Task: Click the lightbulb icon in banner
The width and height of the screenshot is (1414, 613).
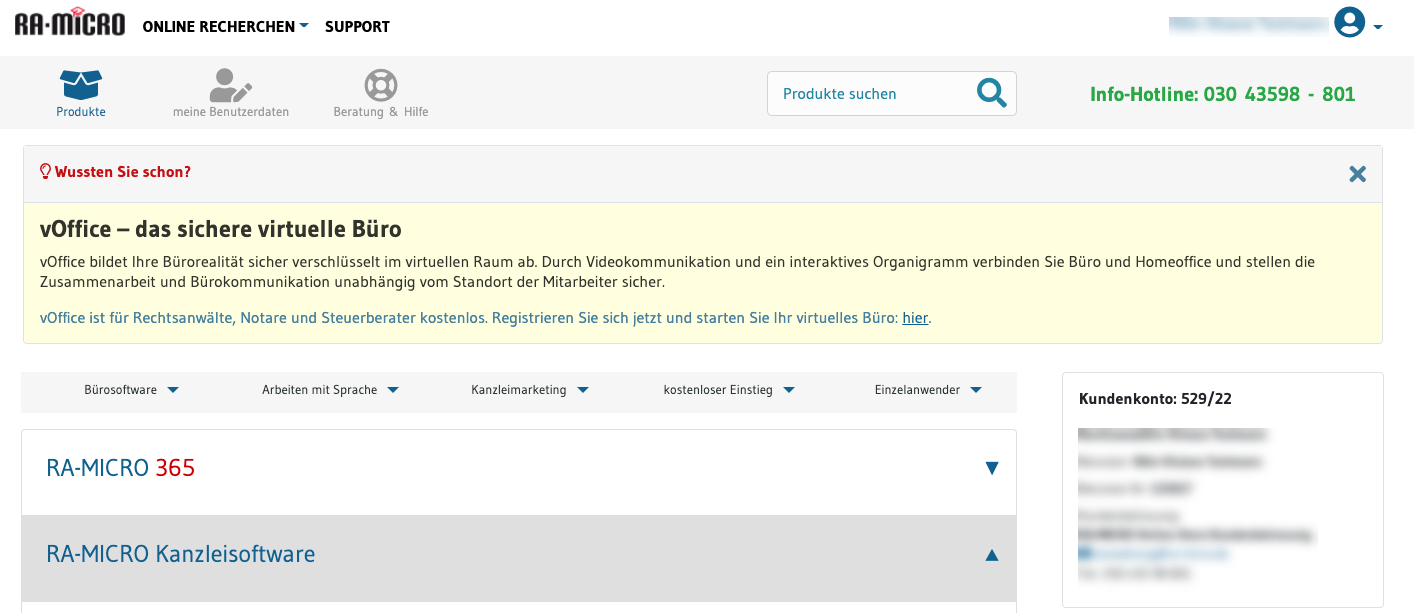Action: 45,171
